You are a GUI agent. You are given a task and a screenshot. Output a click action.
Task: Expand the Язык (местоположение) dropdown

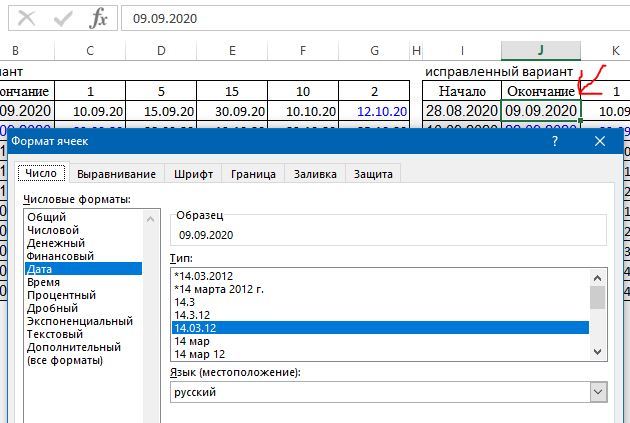[598, 392]
